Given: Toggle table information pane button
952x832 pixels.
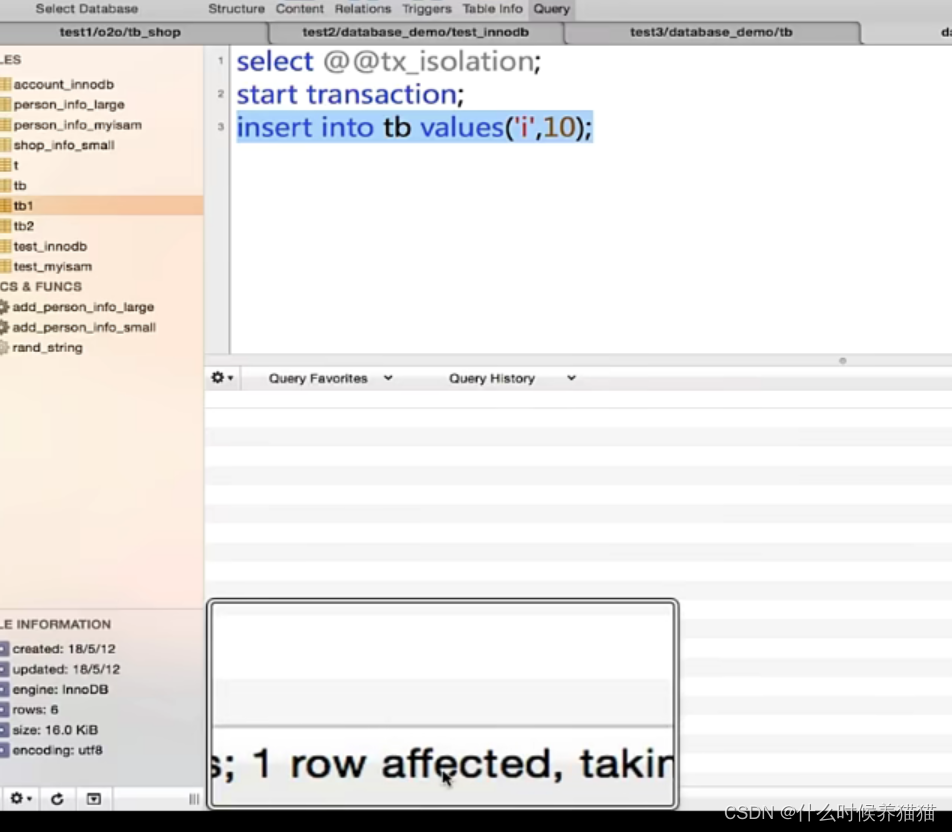Looking at the screenshot, I should 94,799.
